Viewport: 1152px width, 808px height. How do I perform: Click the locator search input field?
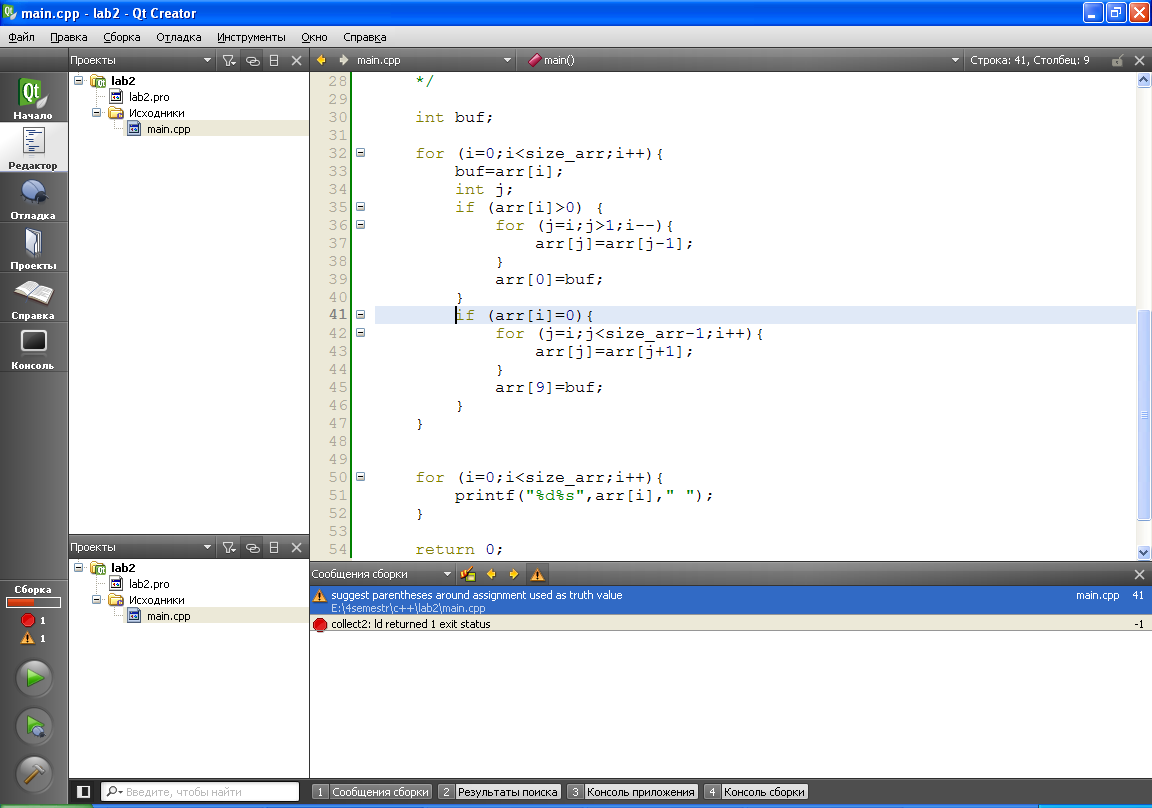click(x=200, y=792)
